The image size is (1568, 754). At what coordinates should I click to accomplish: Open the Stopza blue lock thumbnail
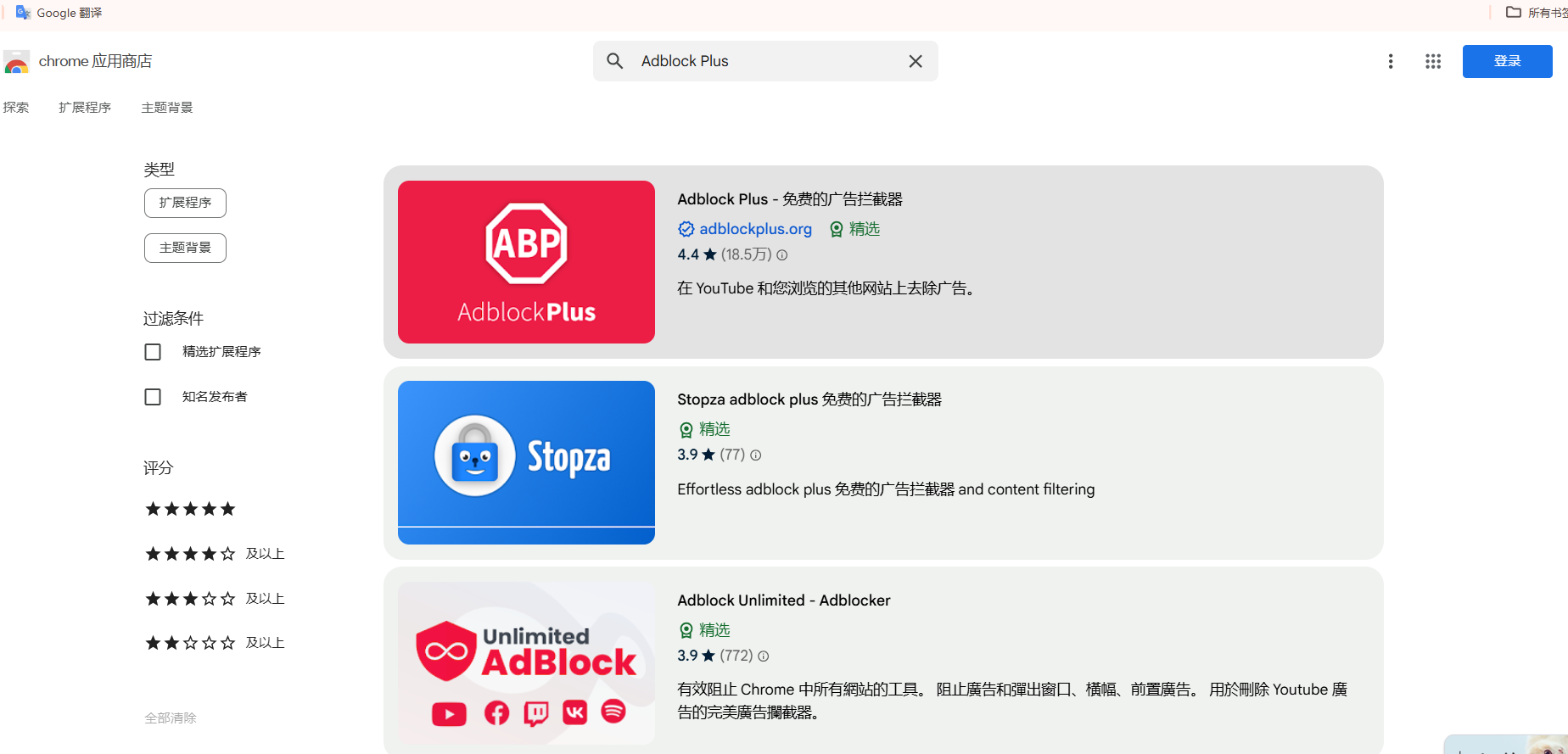[526, 462]
